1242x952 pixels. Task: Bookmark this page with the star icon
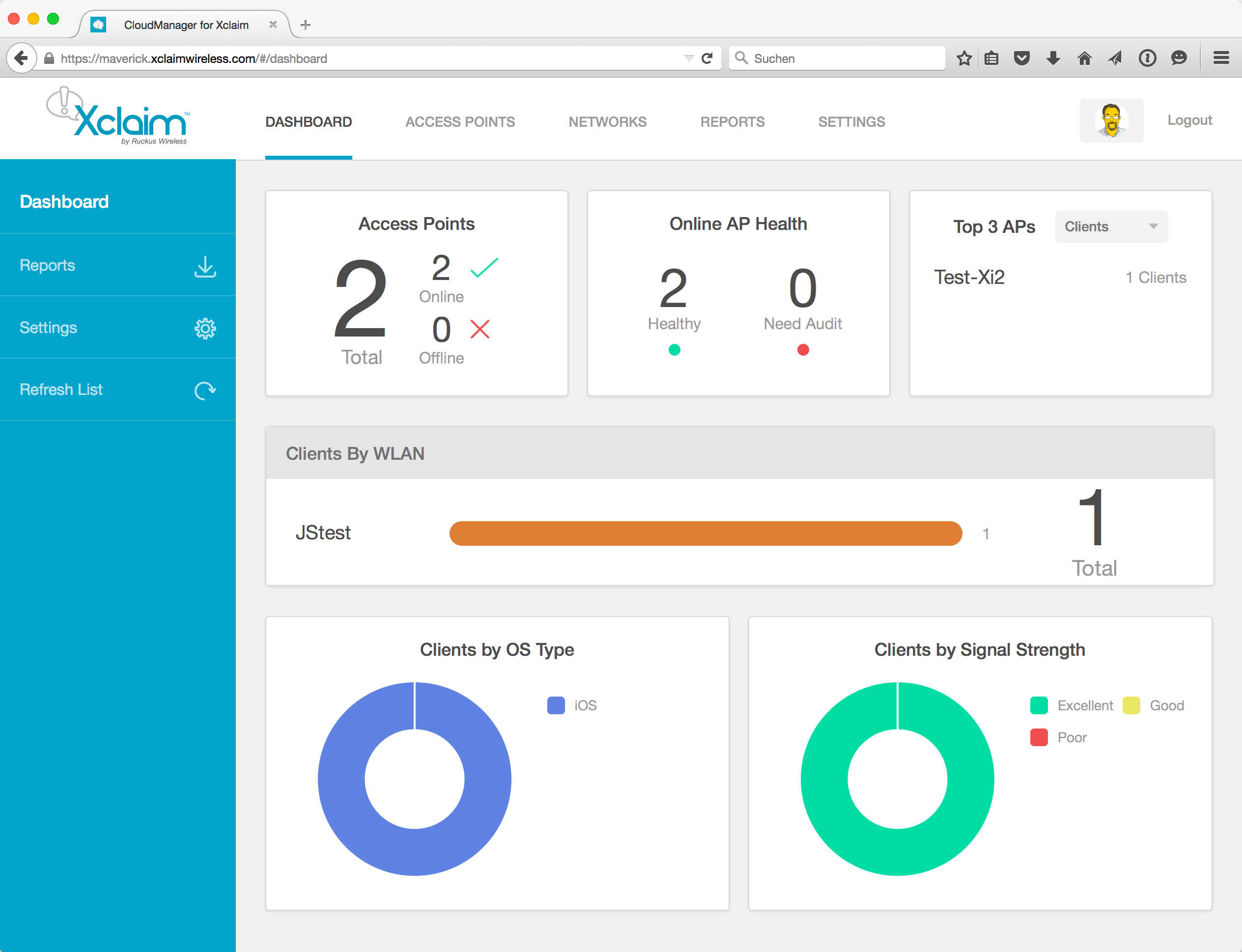[964, 58]
